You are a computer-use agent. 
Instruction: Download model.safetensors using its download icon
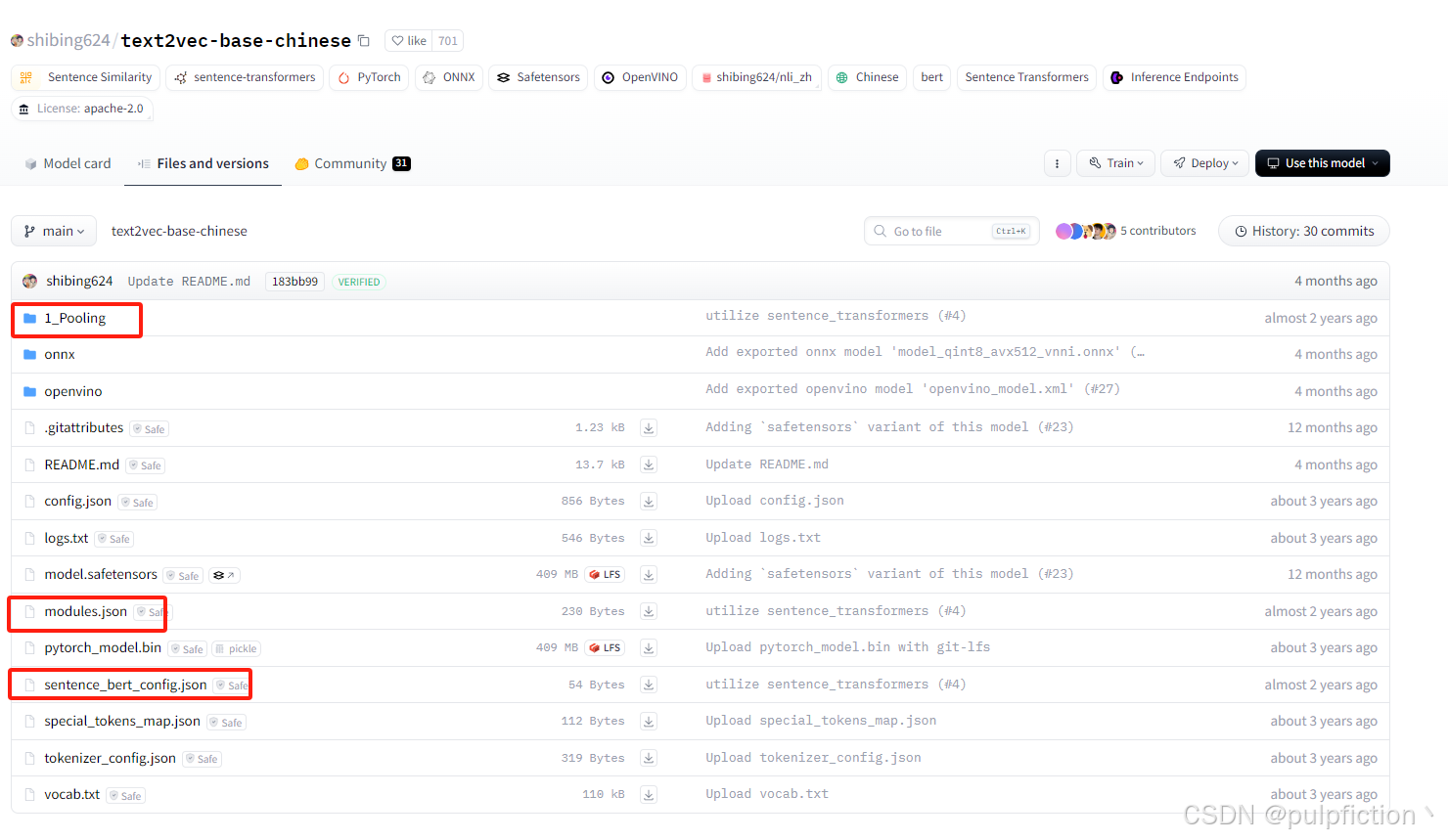click(649, 575)
